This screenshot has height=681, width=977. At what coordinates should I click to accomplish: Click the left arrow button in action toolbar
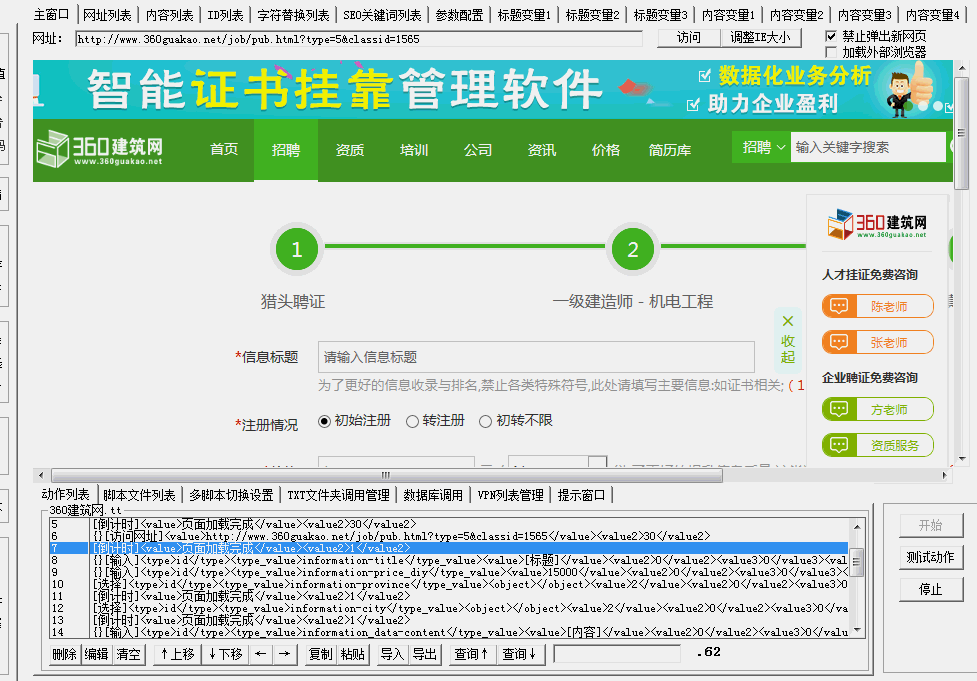pyautogui.click(x=261, y=654)
